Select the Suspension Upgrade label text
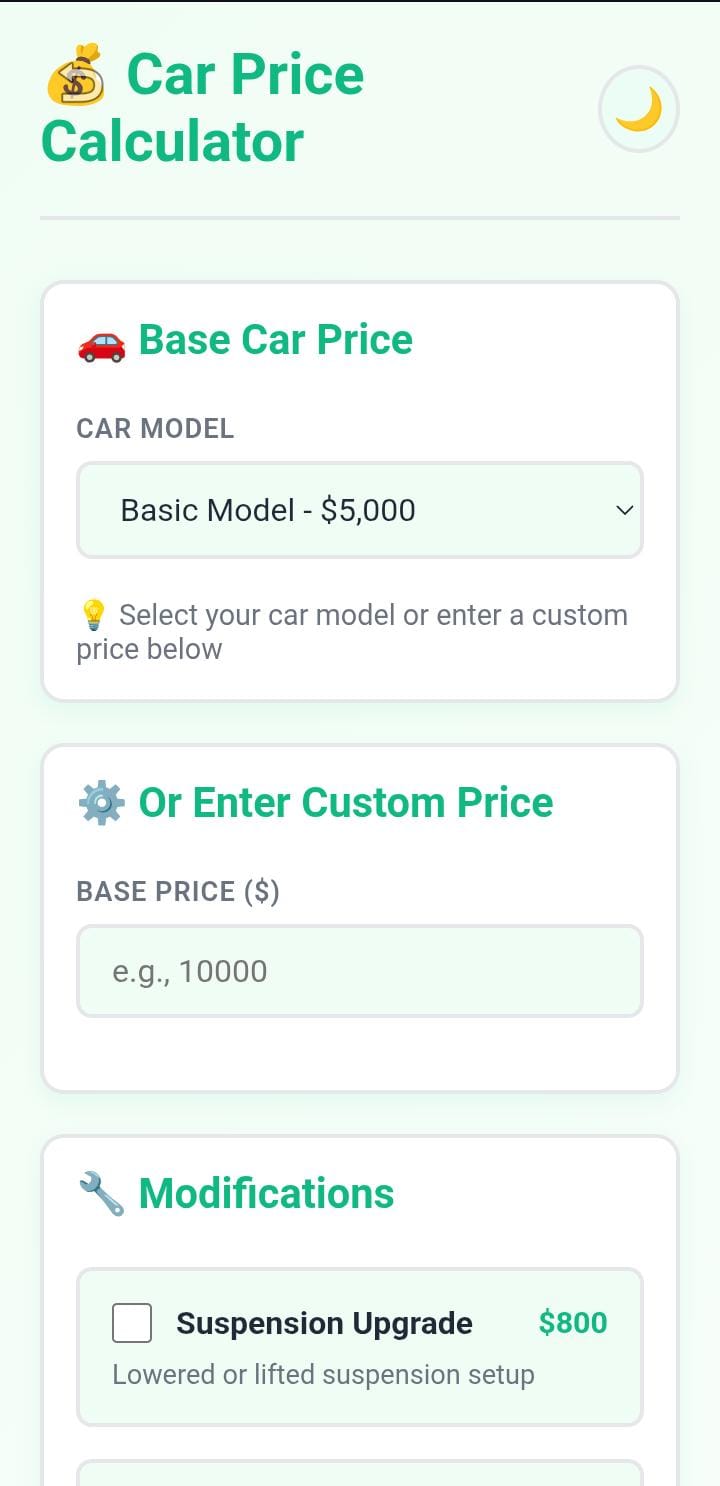 (324, 1323)
